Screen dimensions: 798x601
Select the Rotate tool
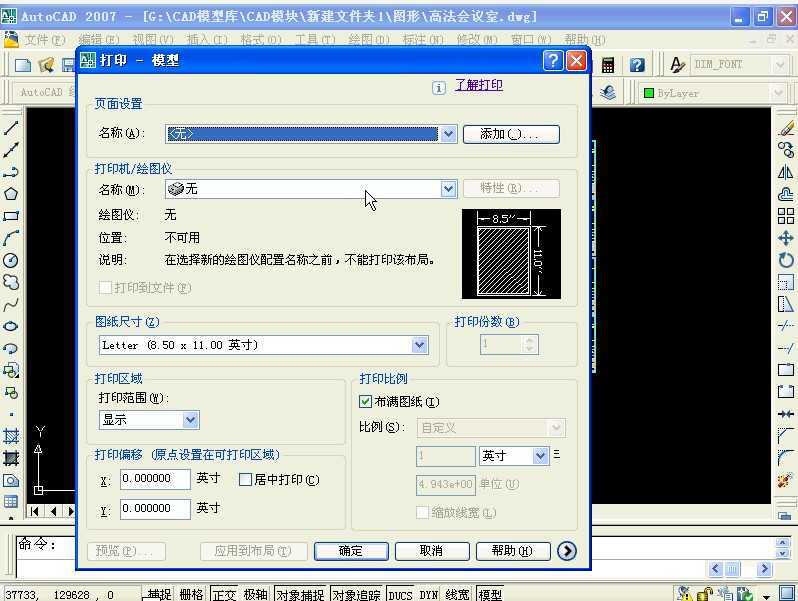[786, 260]
